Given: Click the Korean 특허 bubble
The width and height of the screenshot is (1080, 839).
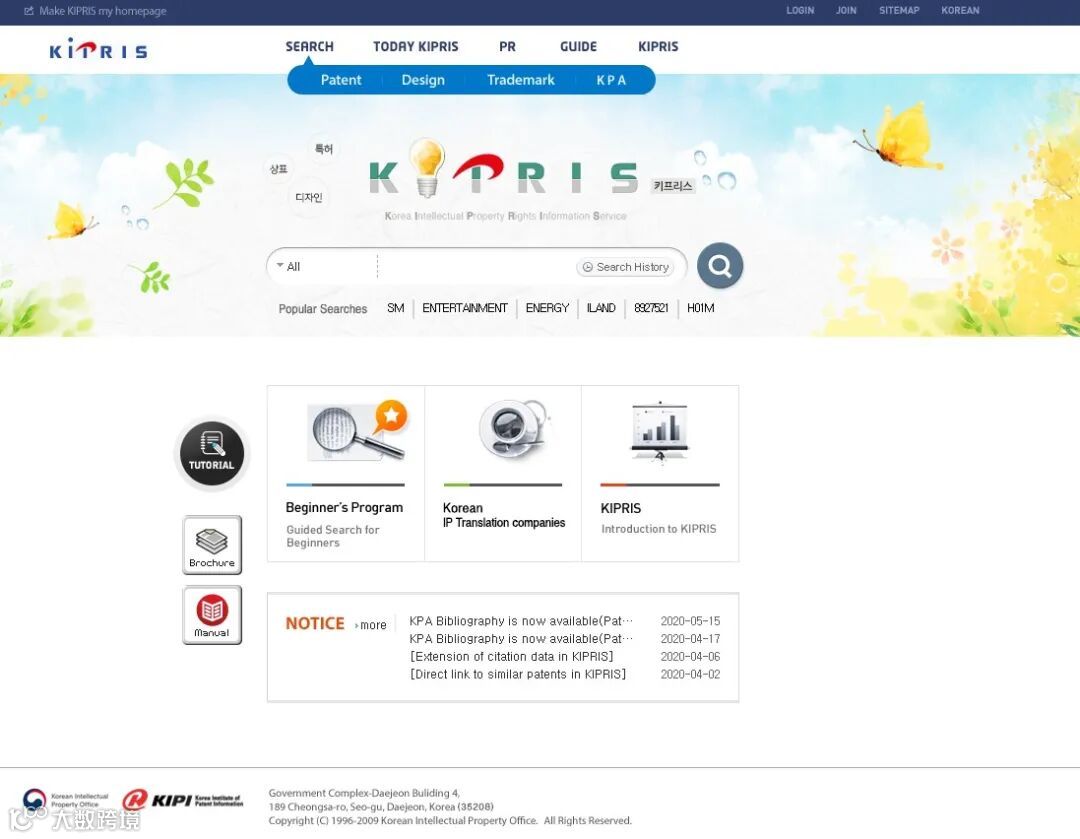Looking at the screenshot, I should [324, 149].
